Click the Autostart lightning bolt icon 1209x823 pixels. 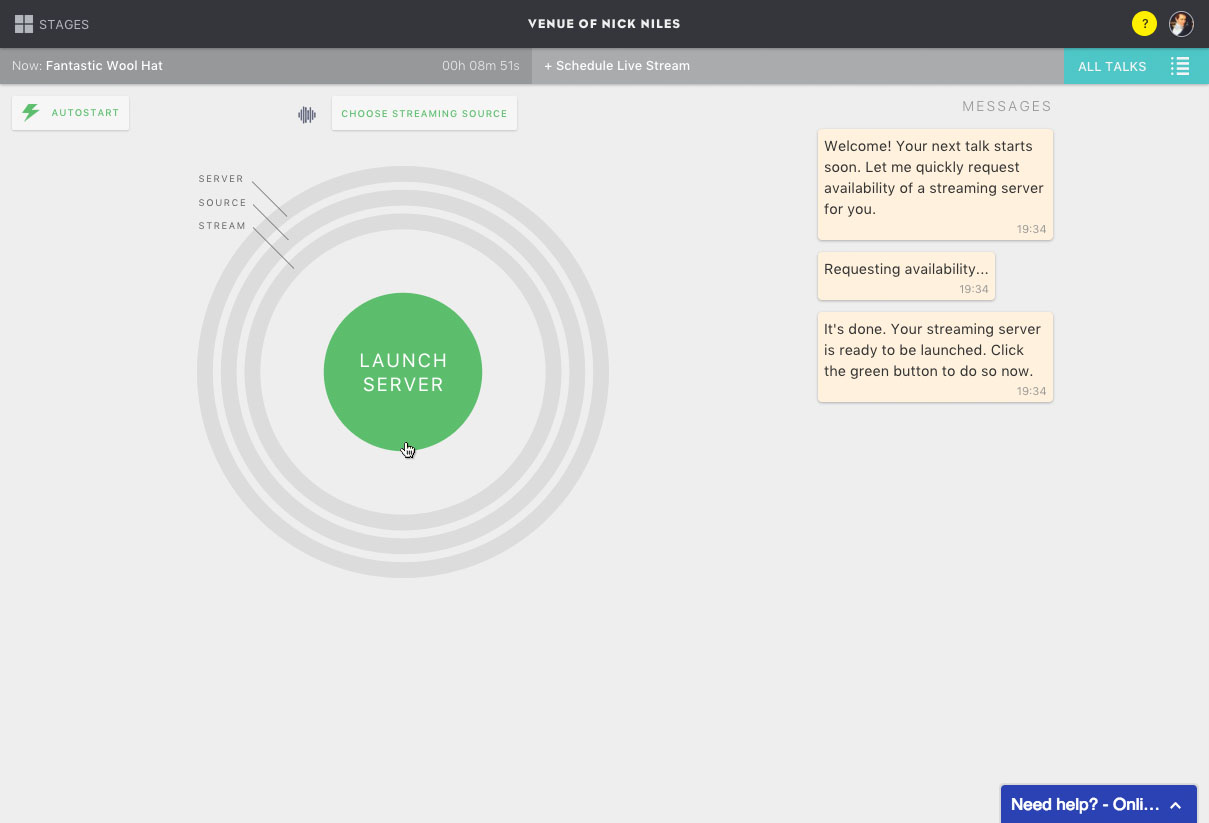31,113
